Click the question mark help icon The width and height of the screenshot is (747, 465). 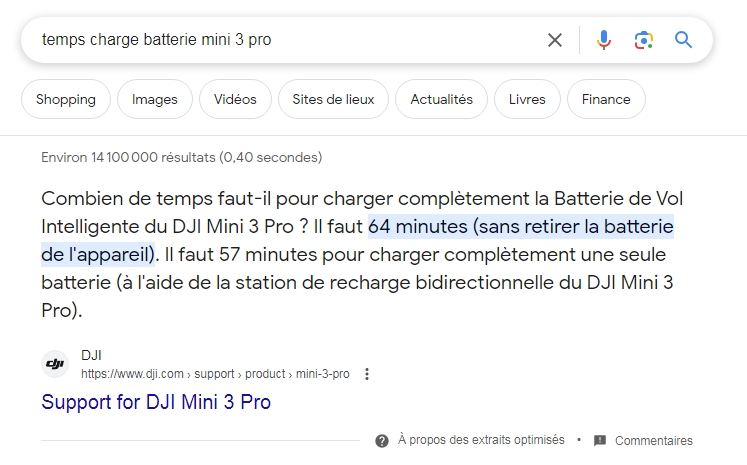click(x=382, y=441)
